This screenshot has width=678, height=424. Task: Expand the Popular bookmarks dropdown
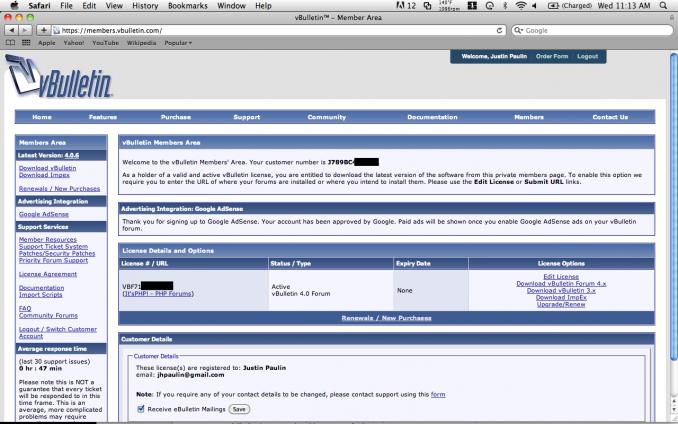(x=180, y=44)
